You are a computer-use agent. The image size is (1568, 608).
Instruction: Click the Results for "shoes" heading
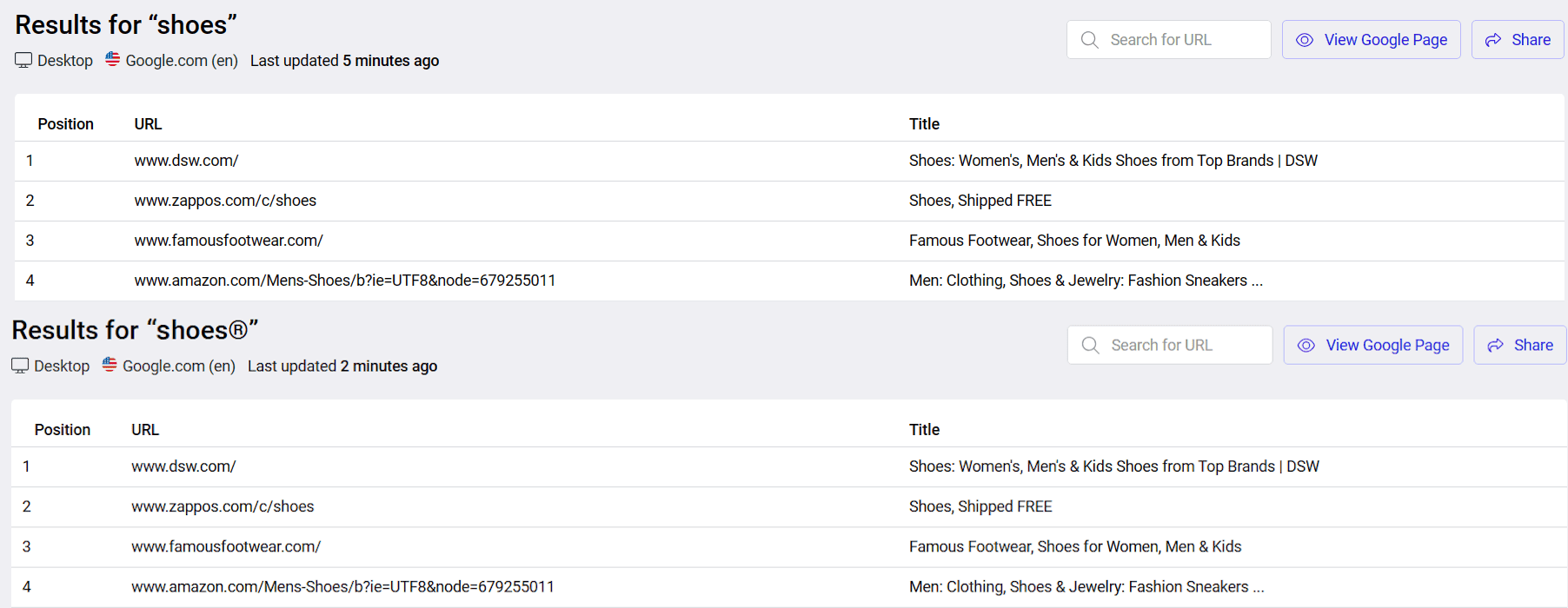pos(126,25)
